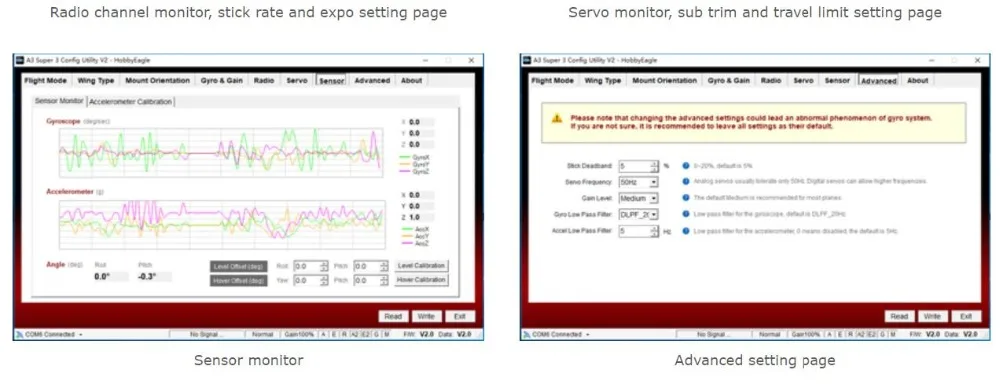The image size is (1000, 388).
Task: Go to Sensor tab in the Advanced window
Action: (837, 80)
